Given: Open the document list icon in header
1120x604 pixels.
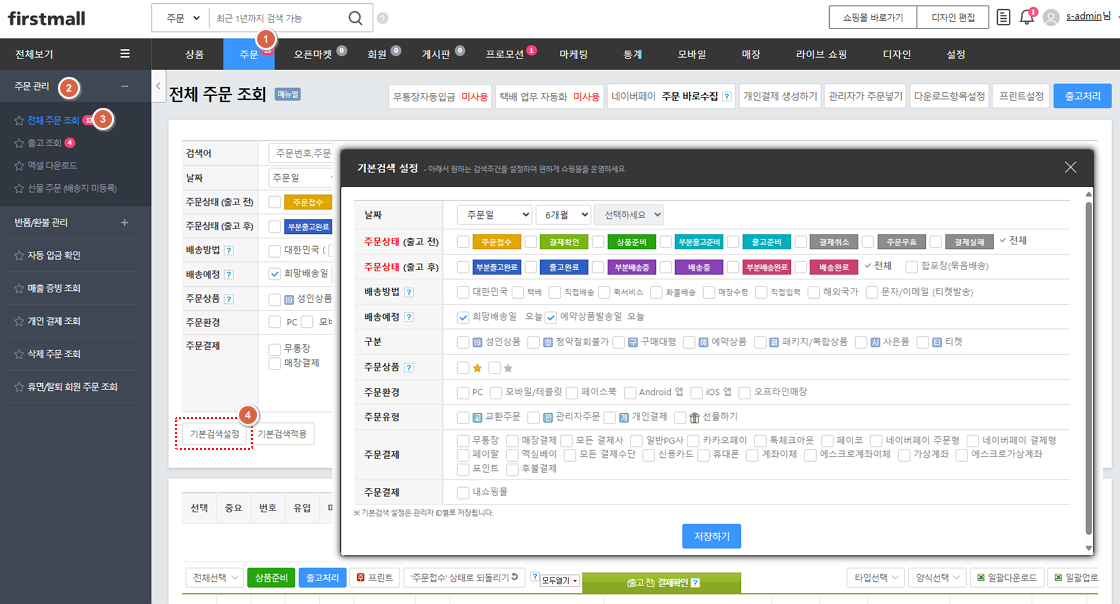Looking at the screenshot, I should pos(1003,17).
